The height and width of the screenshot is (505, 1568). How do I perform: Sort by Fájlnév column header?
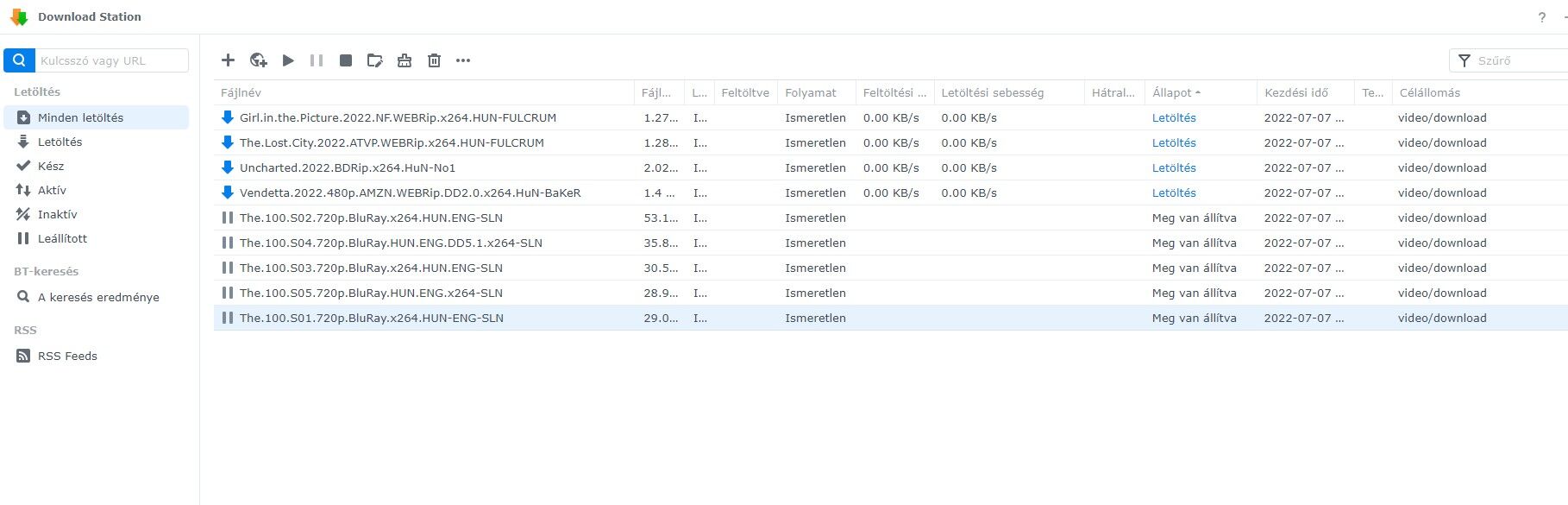pos(423,92)
